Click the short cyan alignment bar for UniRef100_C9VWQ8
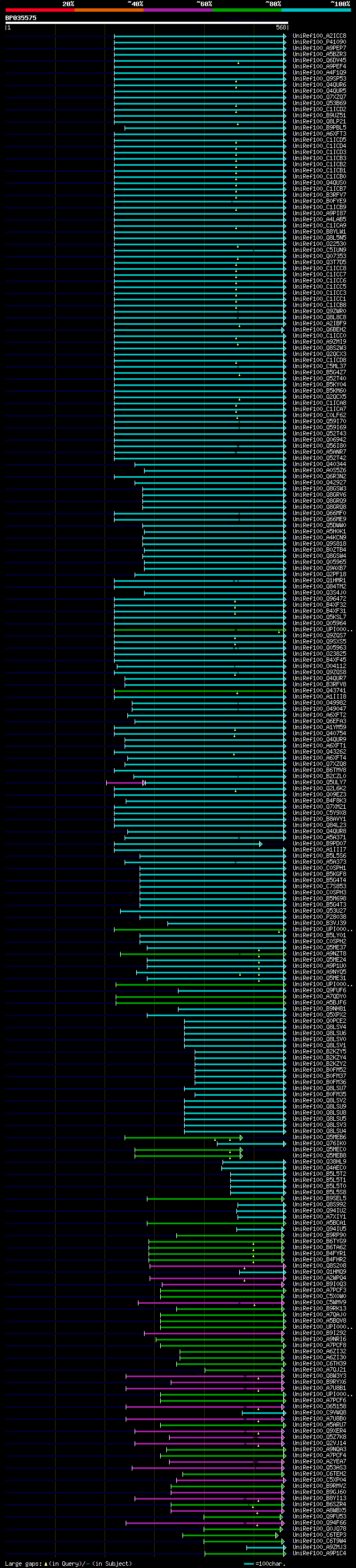 pos(264,1413)
